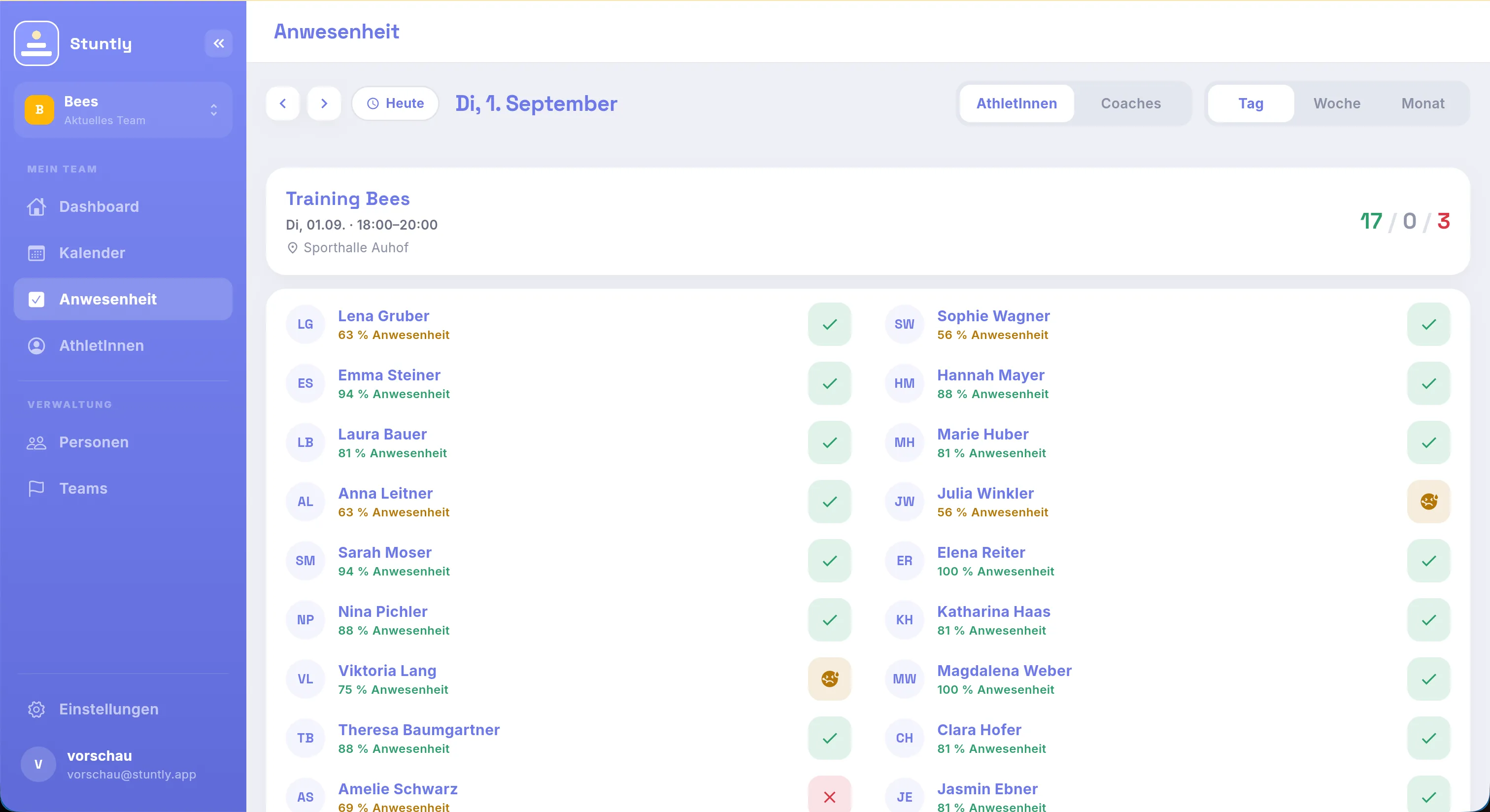Image resolution: width=1490 pixels, height=812 pixels.
Task: Click the check icon for Elena Reiter
Action: [x=1429, y=561]
